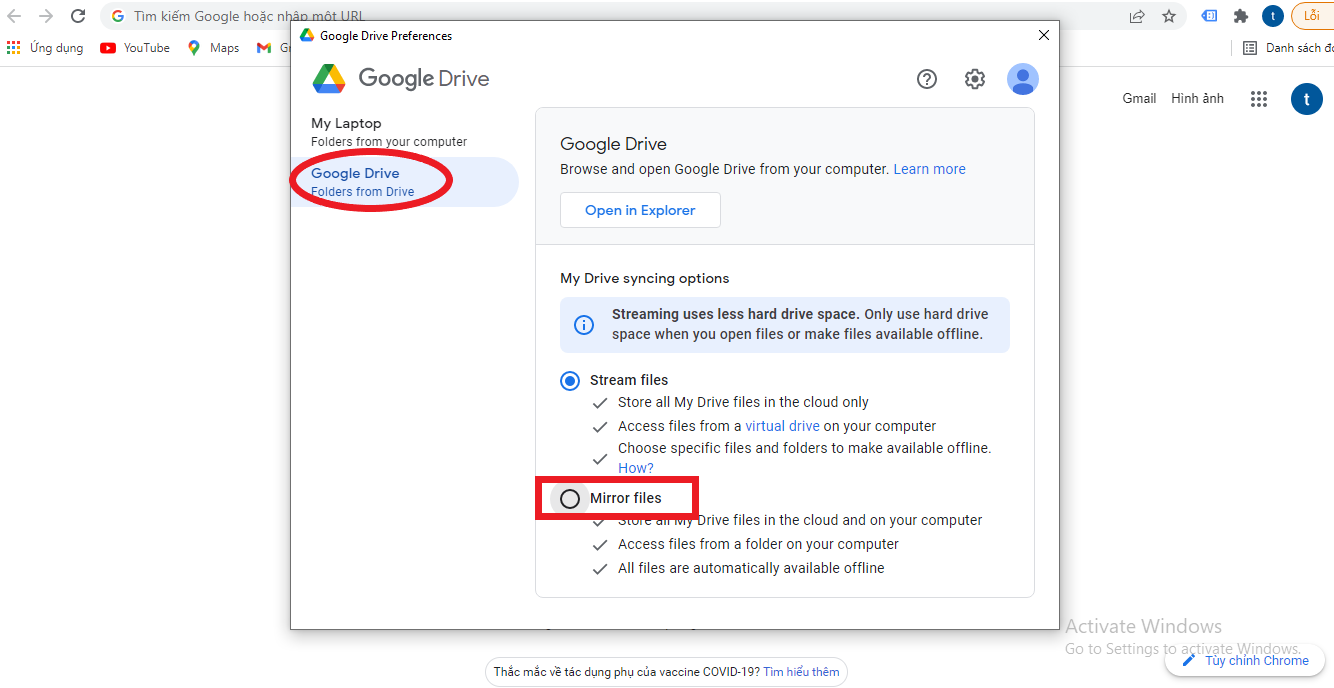Select Google Drive folders section
1334x688 pixels.
[x=405, y=182]
